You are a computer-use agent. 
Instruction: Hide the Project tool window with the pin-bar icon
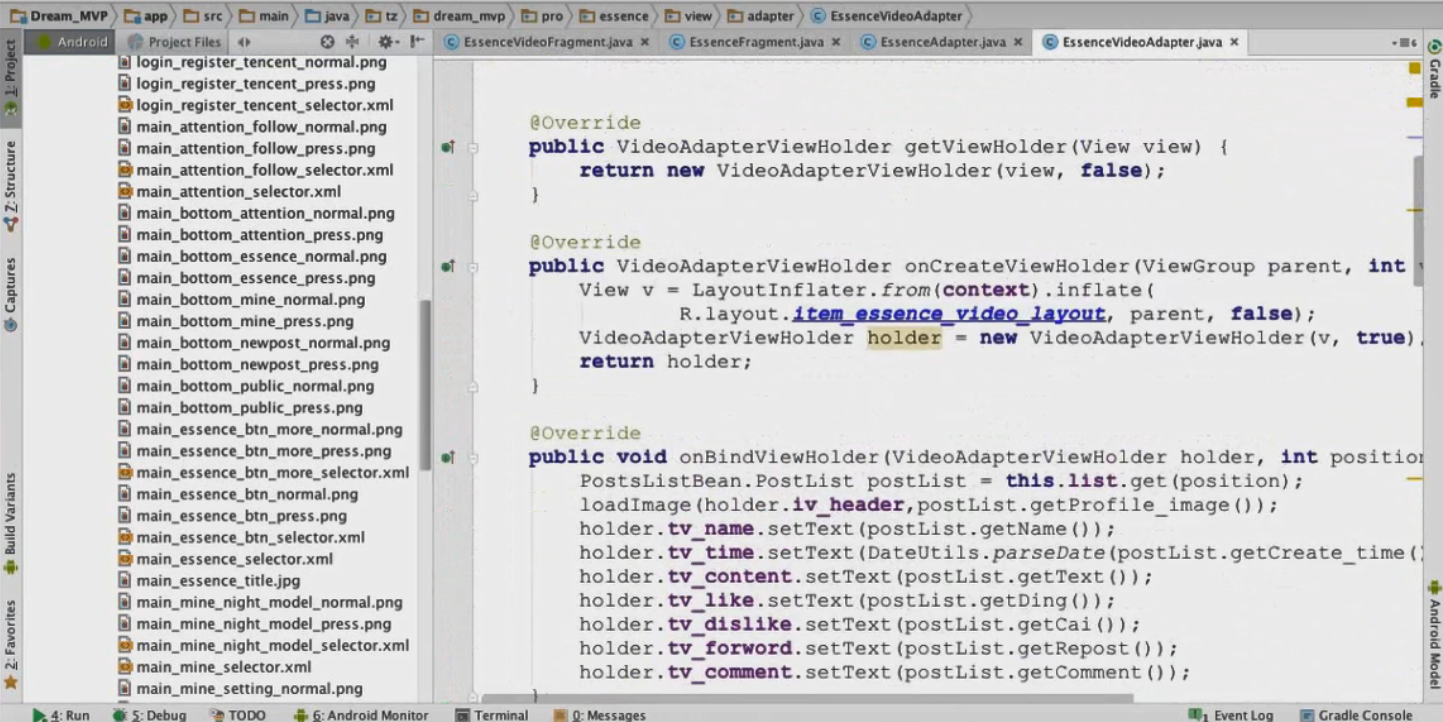click(x=417, y=42)
